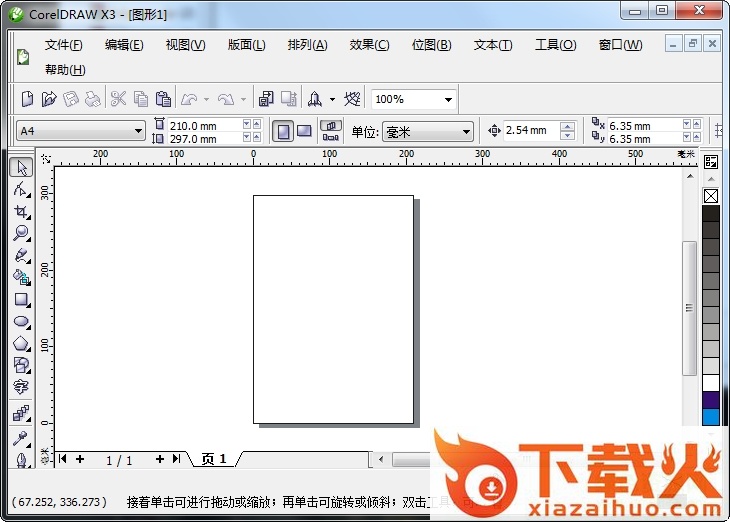
Task: Click the Corel online icon
Action: pos(352,99)
